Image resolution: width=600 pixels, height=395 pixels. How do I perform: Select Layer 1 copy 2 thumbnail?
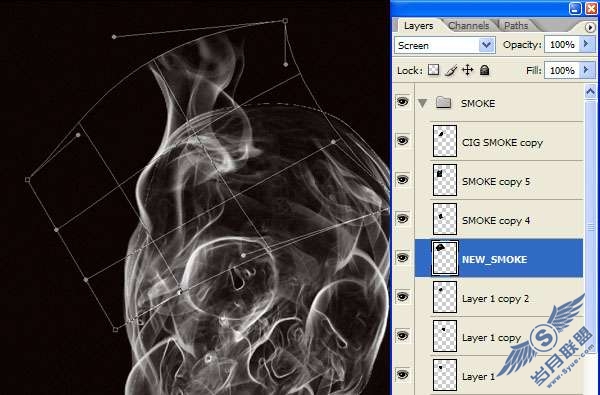pos(445,297)
